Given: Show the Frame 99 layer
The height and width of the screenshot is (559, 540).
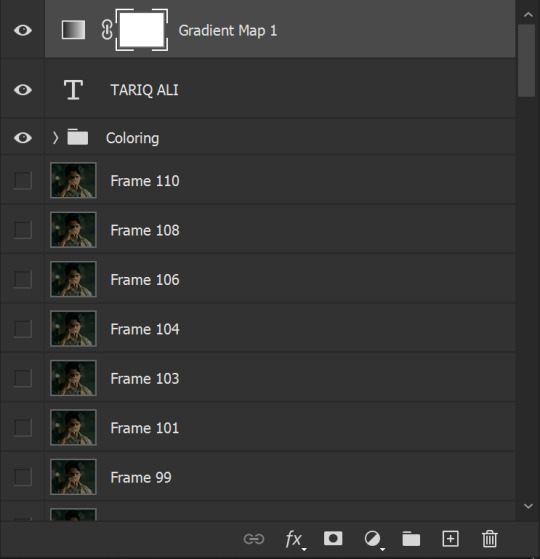Looking at the screenshot, I should tap(23, 477).
